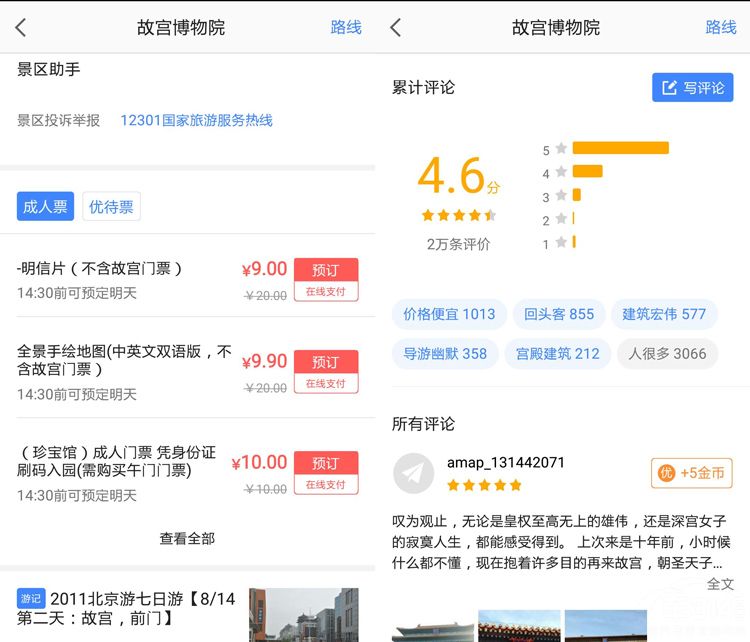The height and width of the screenshot is (642, 750).
Task: Tap the 5-star rating distribution bar
Action: (x=620, y=148)
